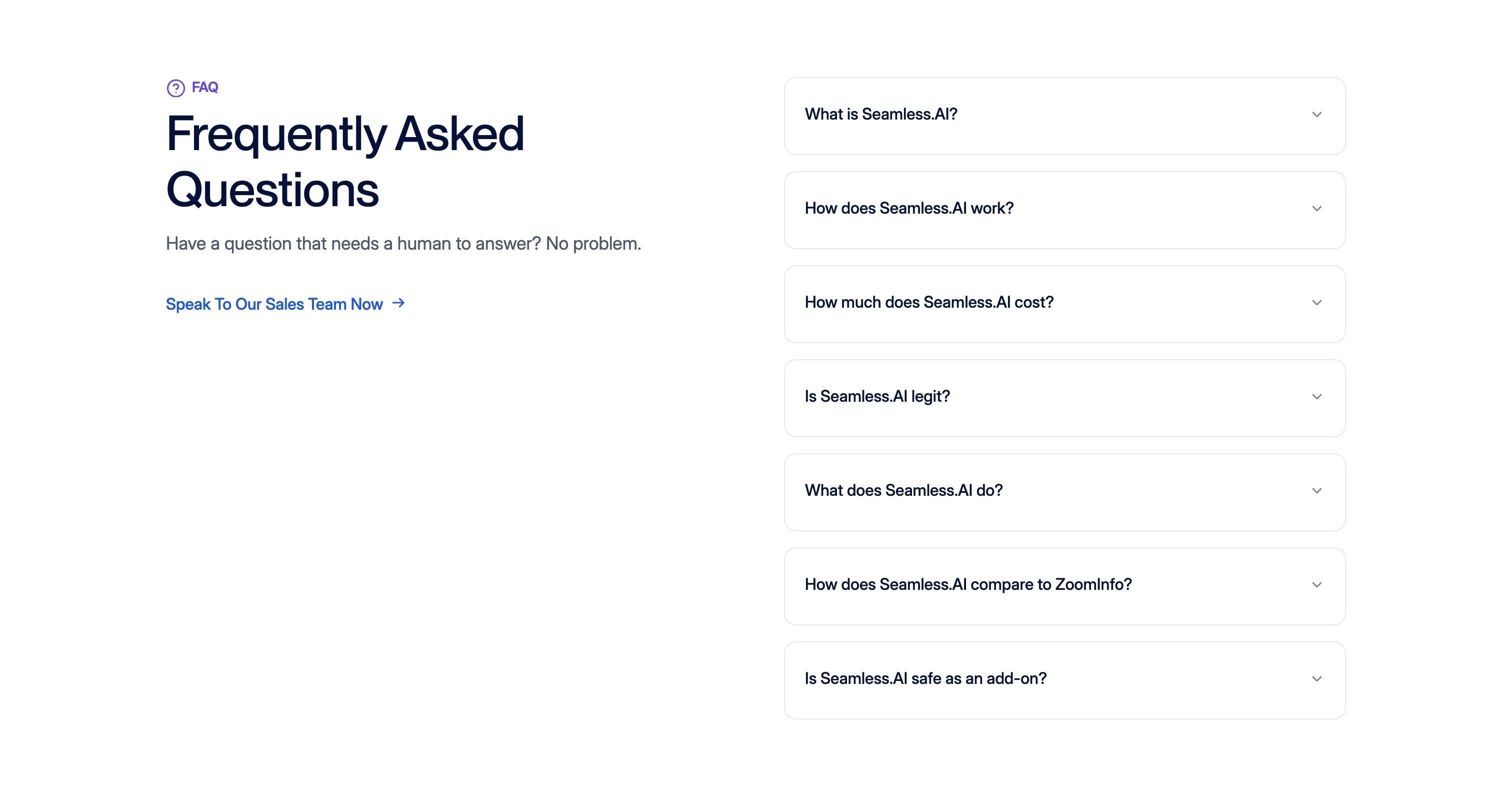Click the FAQ question-mark circle icon
Screen dimensions: 1512x796
[x=175, y=88]
